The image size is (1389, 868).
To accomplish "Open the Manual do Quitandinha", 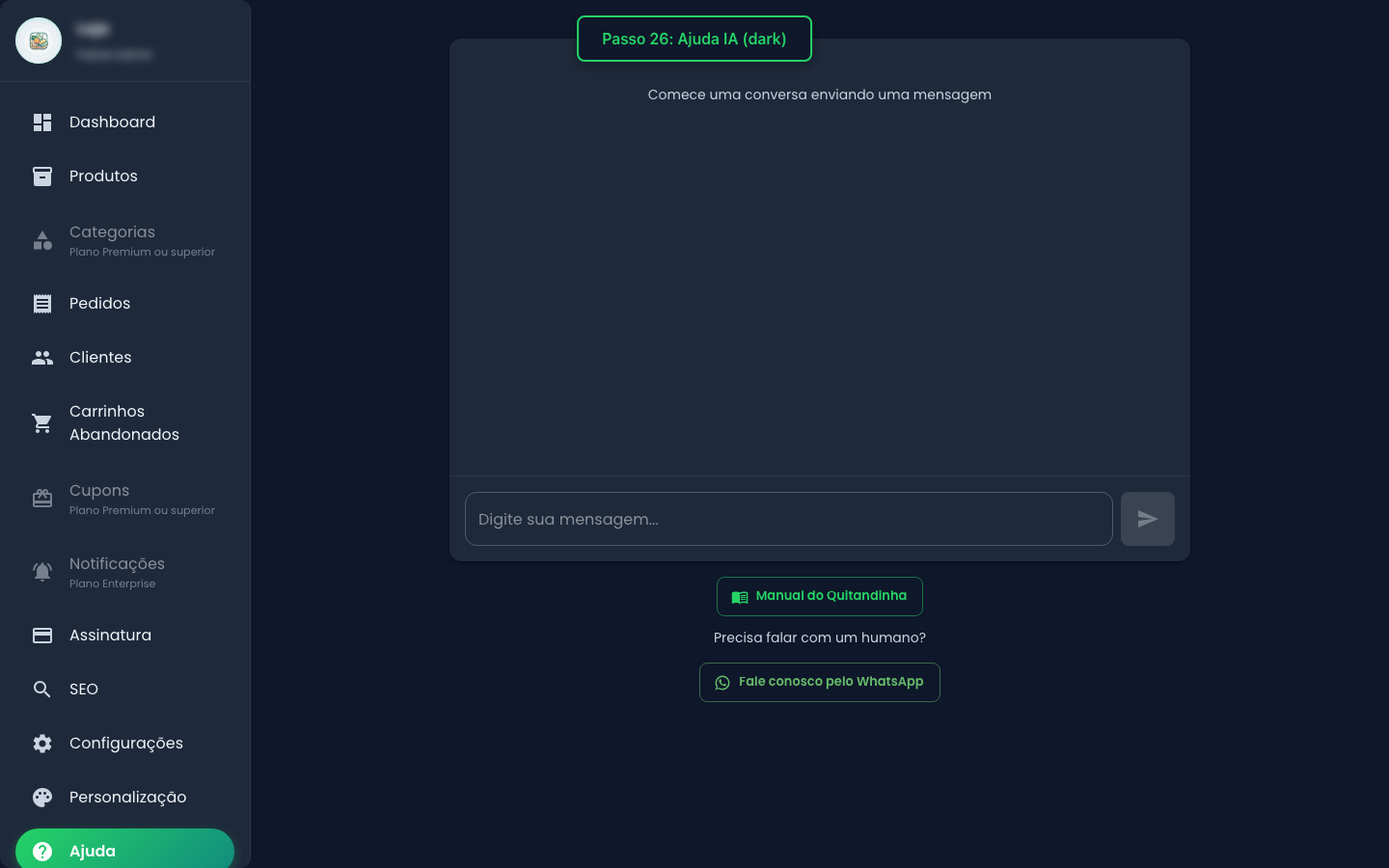I will pyautogui.click(x=819, y=596).
